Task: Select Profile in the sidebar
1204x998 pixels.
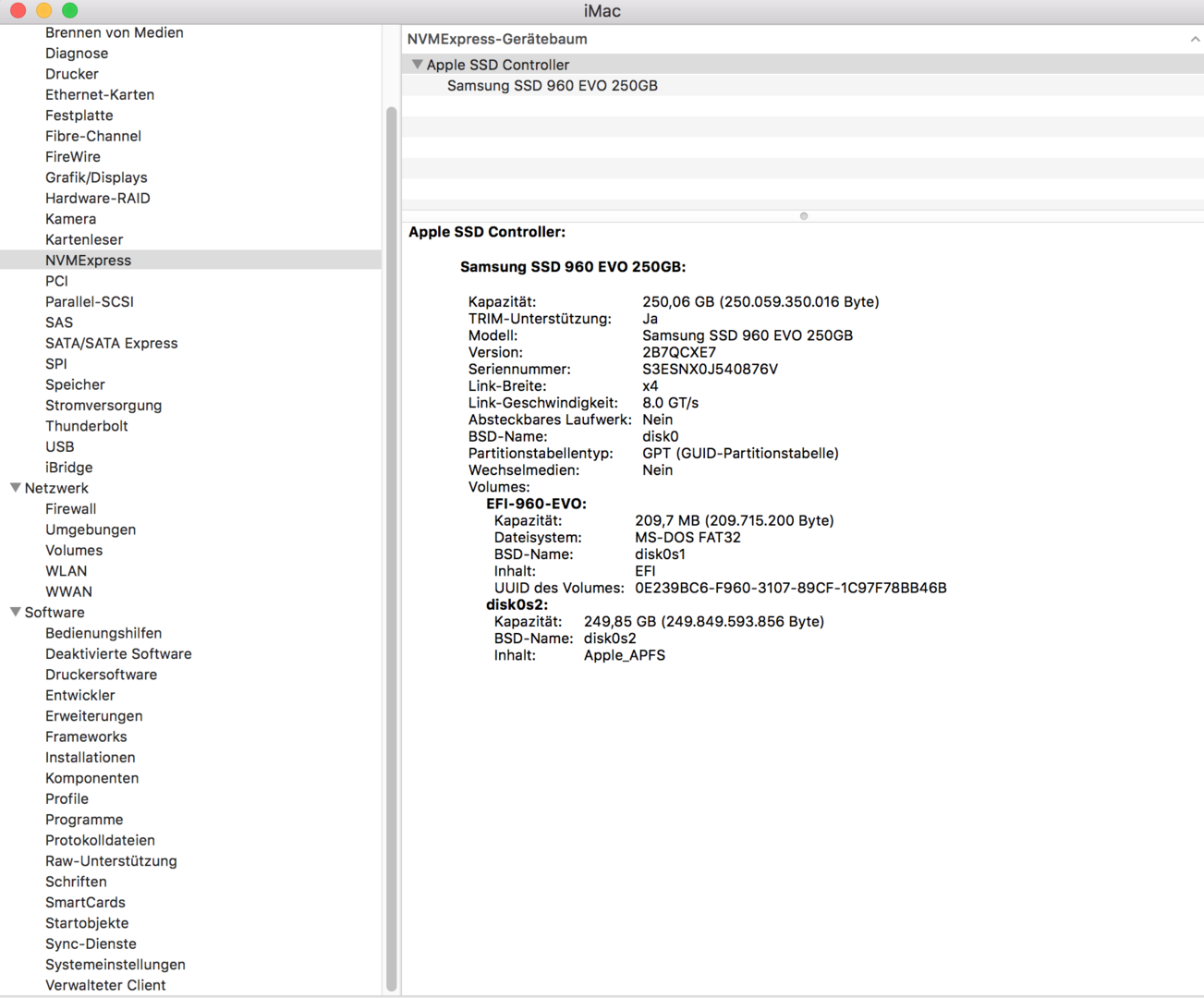Action: (67, 798)
